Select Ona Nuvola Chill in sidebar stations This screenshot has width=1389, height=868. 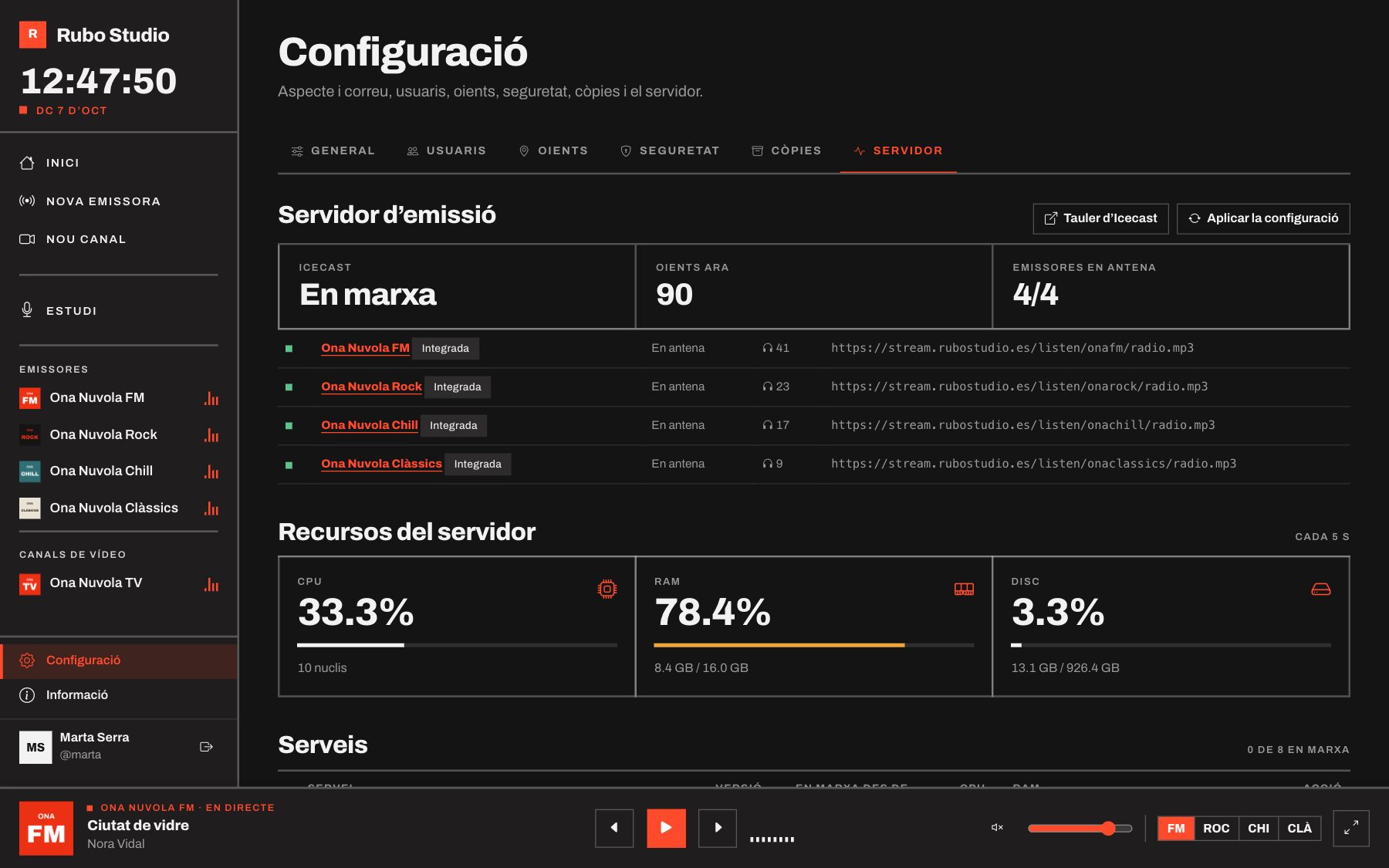(118, 471)
